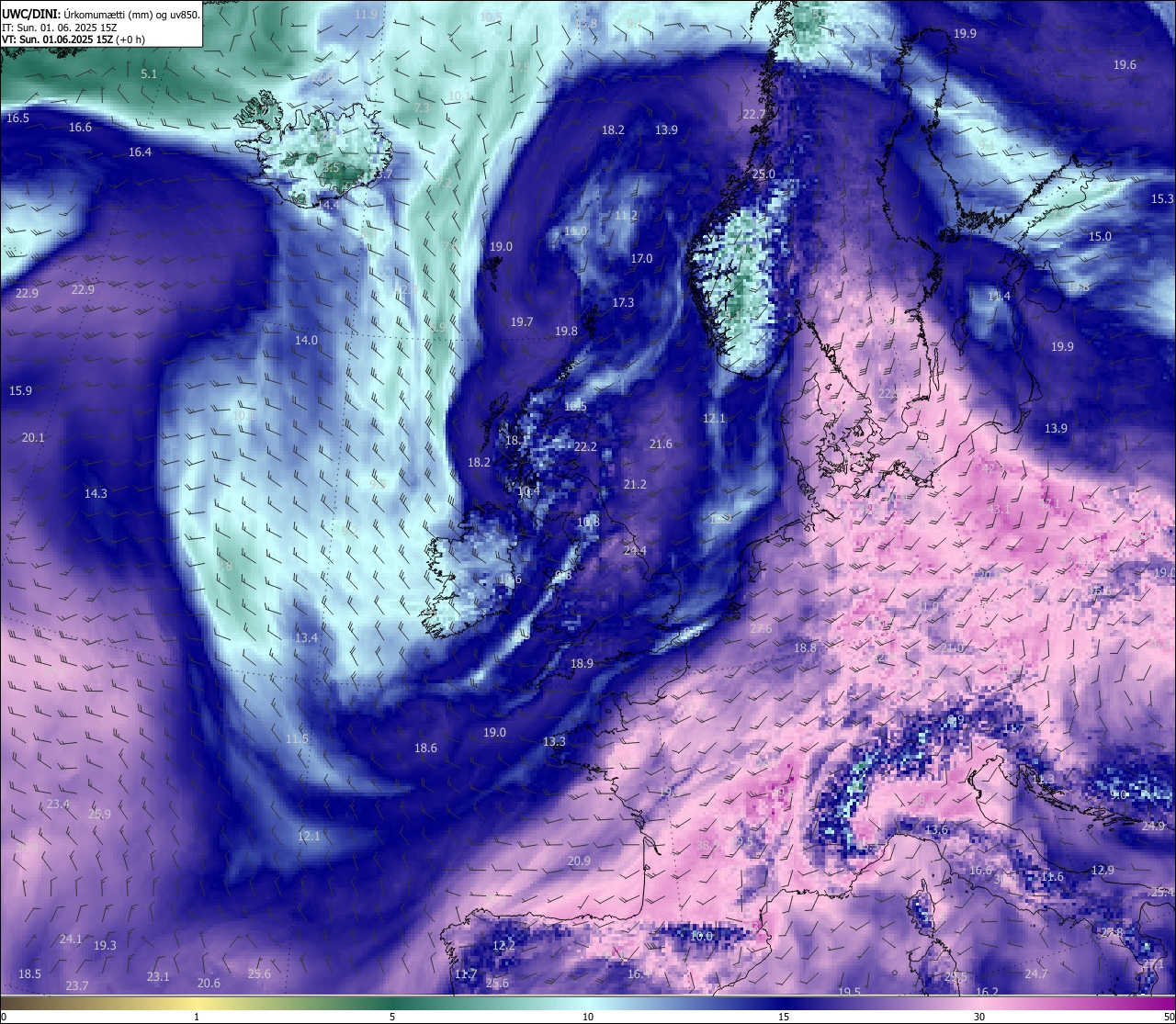This screenshot has height=1024, width=1176.
Task: Click the map value 22.2
Action: tap(585, 447)
